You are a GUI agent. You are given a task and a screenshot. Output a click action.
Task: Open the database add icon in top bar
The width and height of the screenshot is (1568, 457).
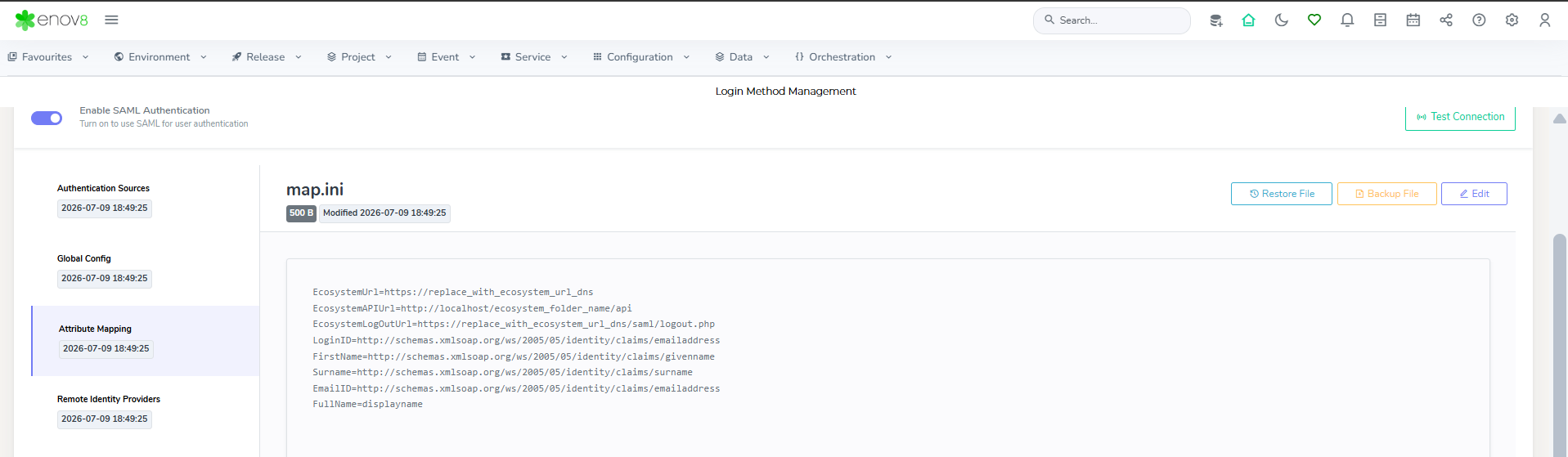click(x=1216, y=20)
